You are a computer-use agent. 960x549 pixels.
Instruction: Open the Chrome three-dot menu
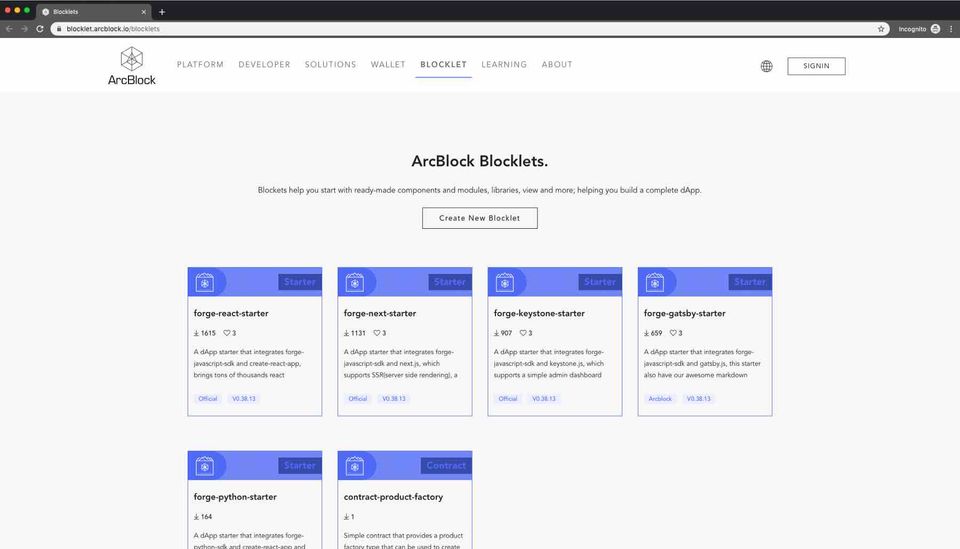pos(951,29)
